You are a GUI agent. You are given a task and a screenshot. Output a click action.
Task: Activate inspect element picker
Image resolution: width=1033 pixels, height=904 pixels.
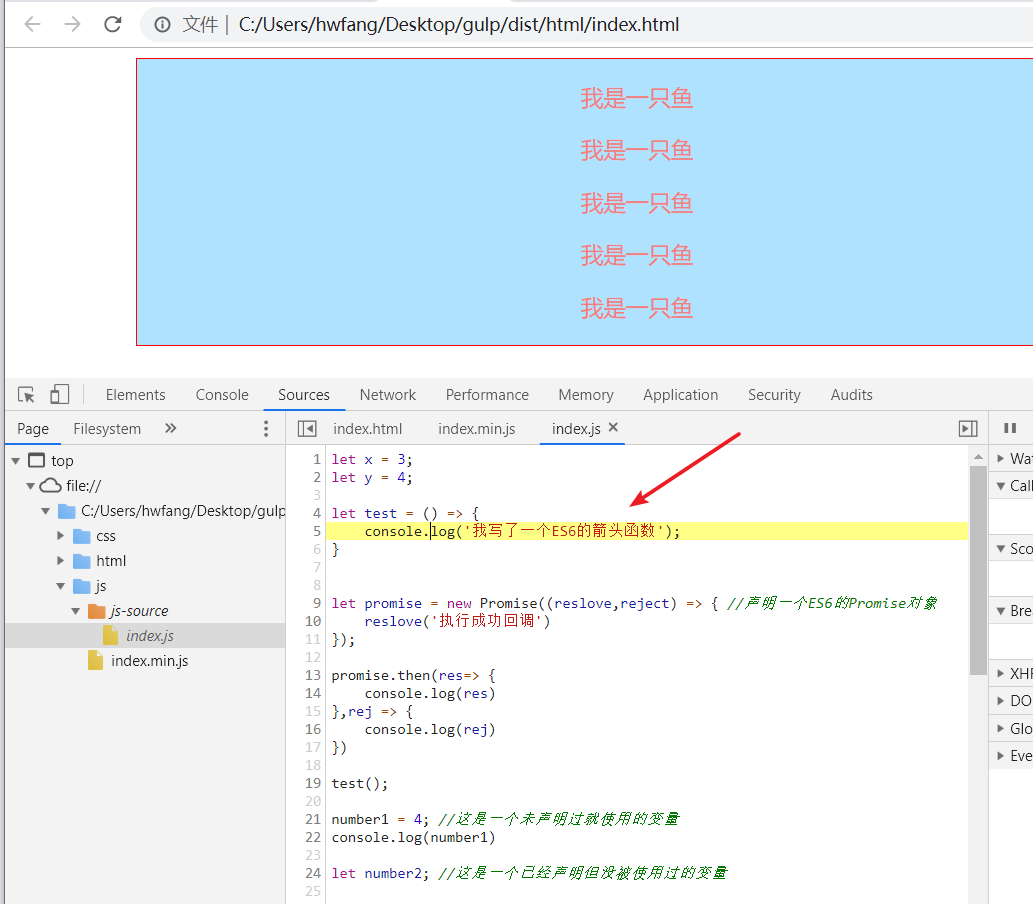click(x=26, y=395)
